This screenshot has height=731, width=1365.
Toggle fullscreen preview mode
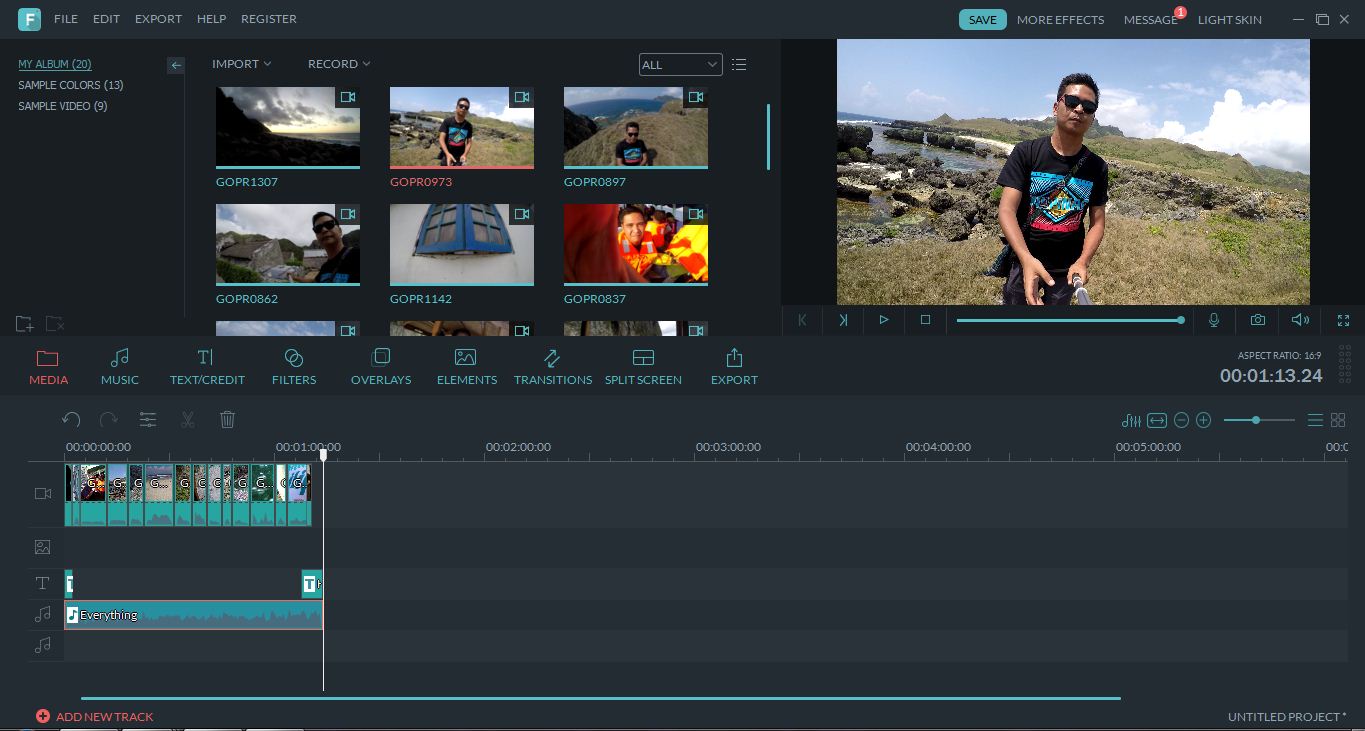pyautogui.click(x=1343, y=320)
